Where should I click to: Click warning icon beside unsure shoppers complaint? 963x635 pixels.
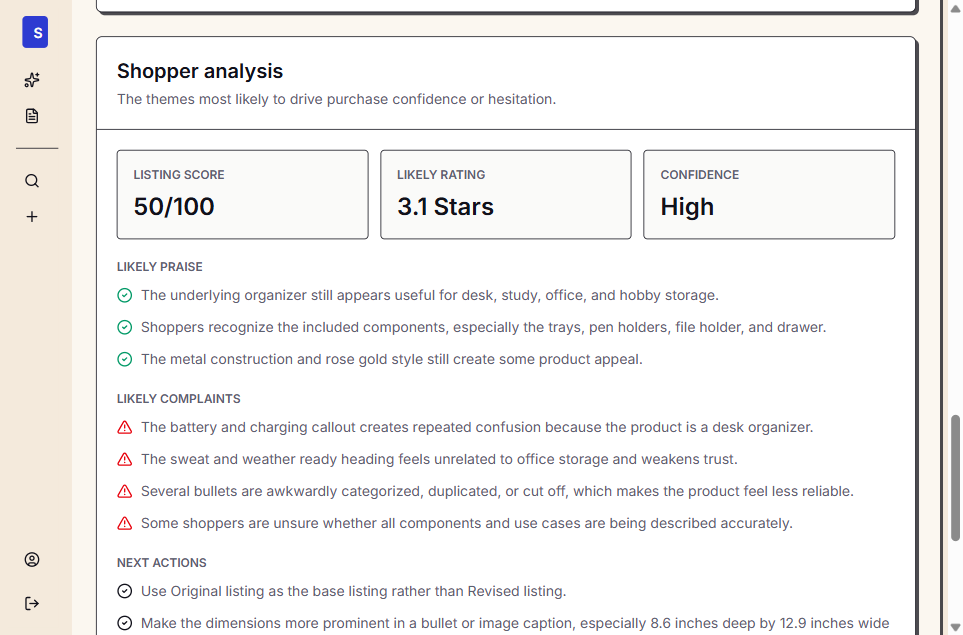click(125, 523)
